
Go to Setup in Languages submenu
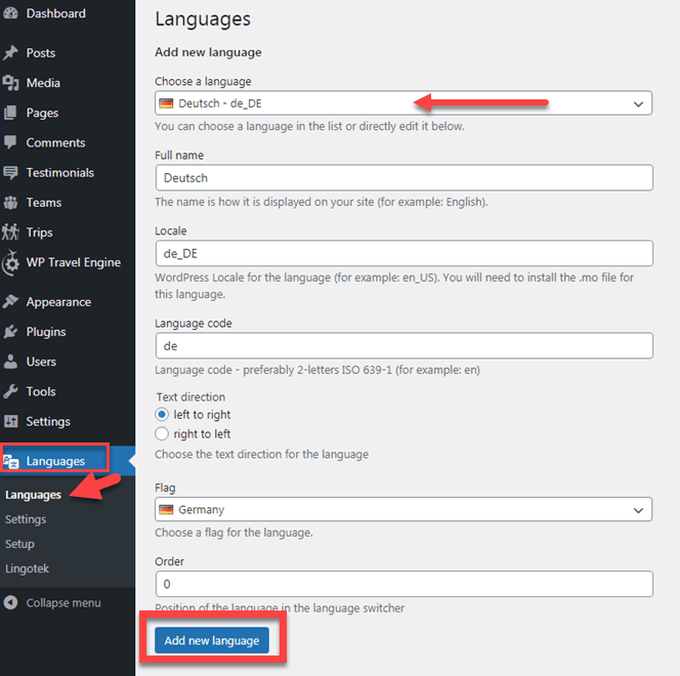point(20,544)
